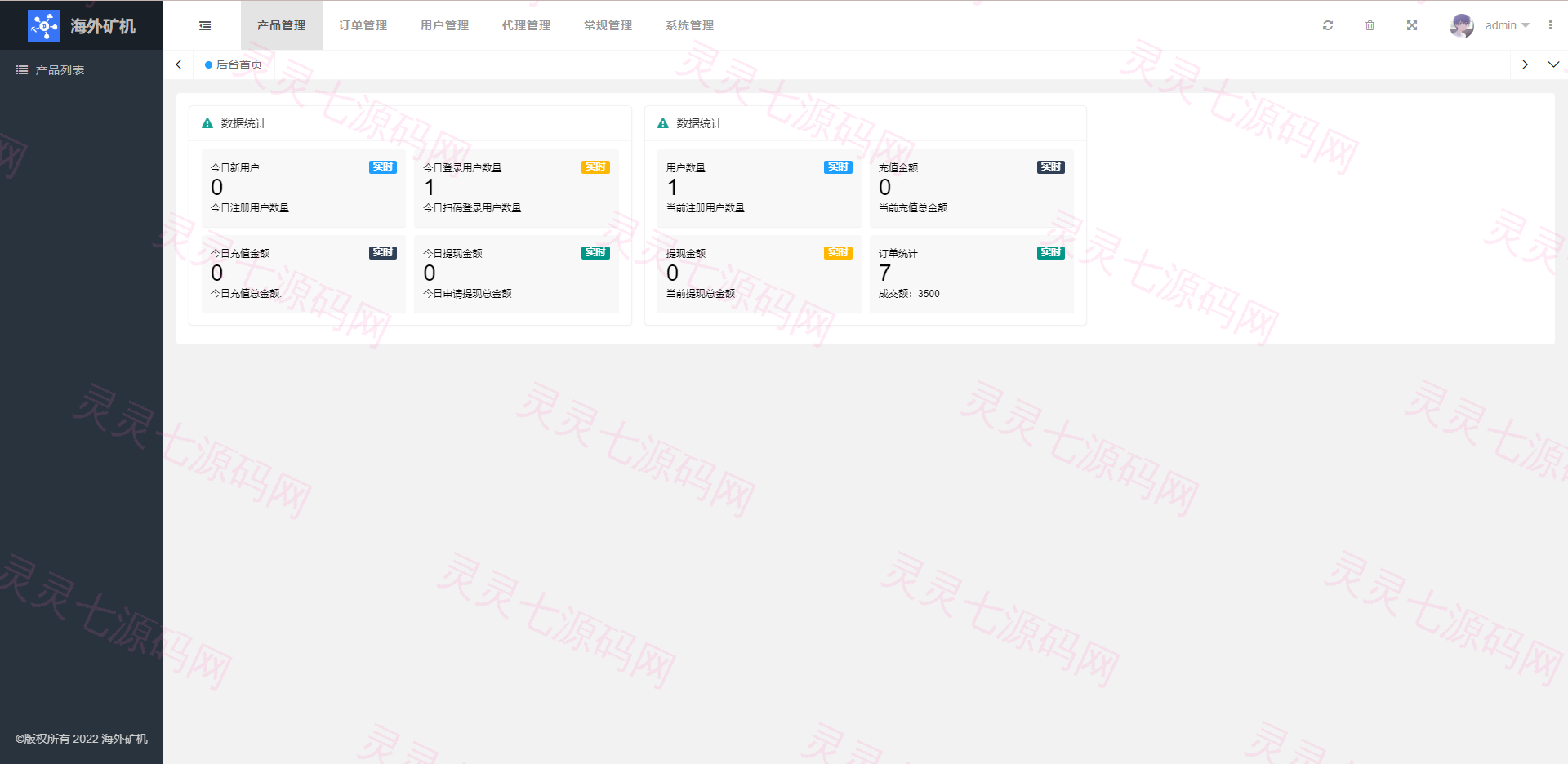Click the 实时 badge on 充值金额 card
Image resolution: width=1568 pixels, height=764 pixels.
1051,167
